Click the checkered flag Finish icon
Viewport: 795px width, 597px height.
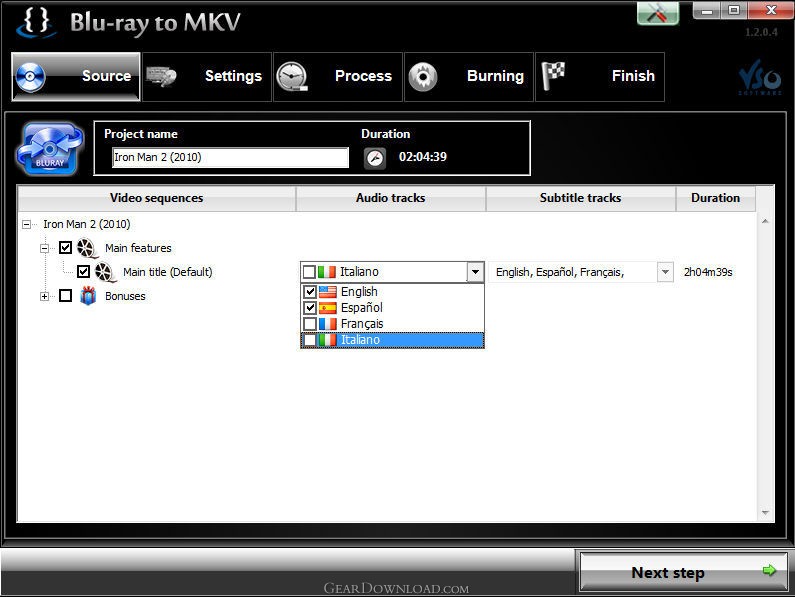554,76
